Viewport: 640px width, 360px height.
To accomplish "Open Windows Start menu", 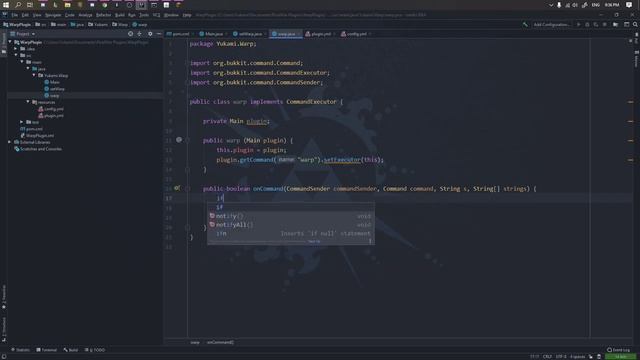I will [x=6, y=5].
